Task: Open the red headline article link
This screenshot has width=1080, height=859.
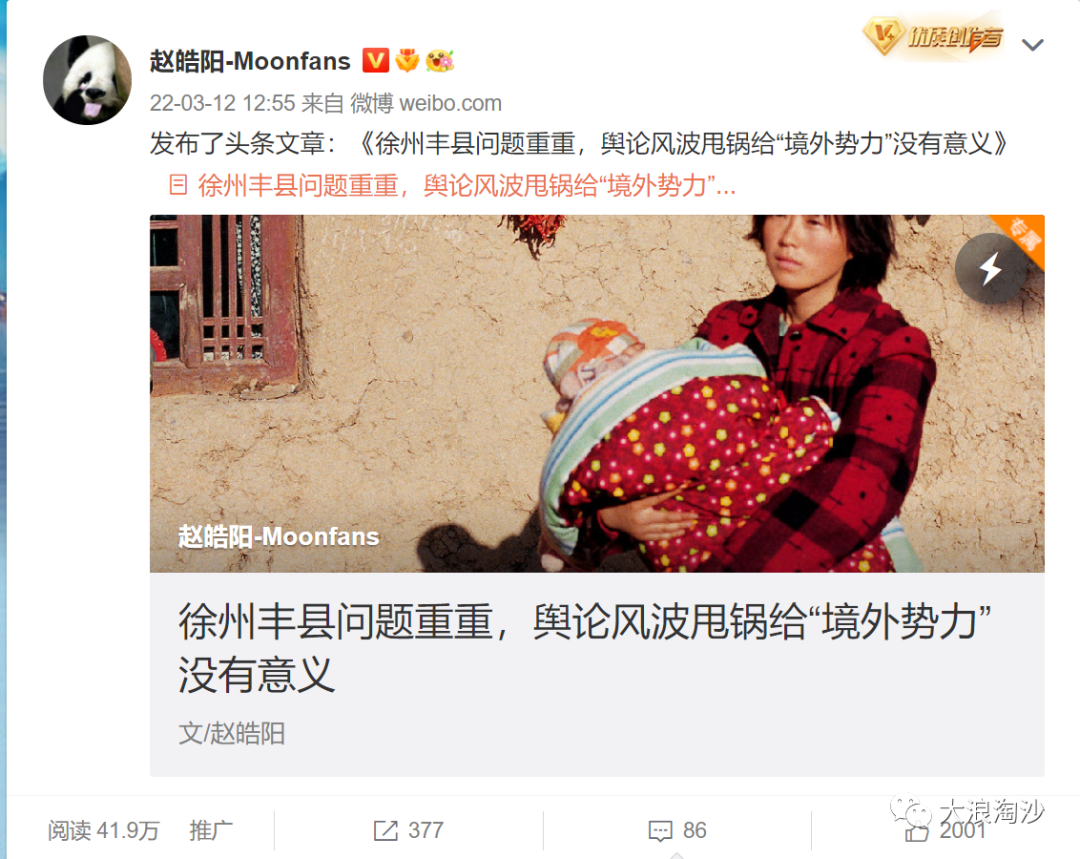Action: coord(466,185)
